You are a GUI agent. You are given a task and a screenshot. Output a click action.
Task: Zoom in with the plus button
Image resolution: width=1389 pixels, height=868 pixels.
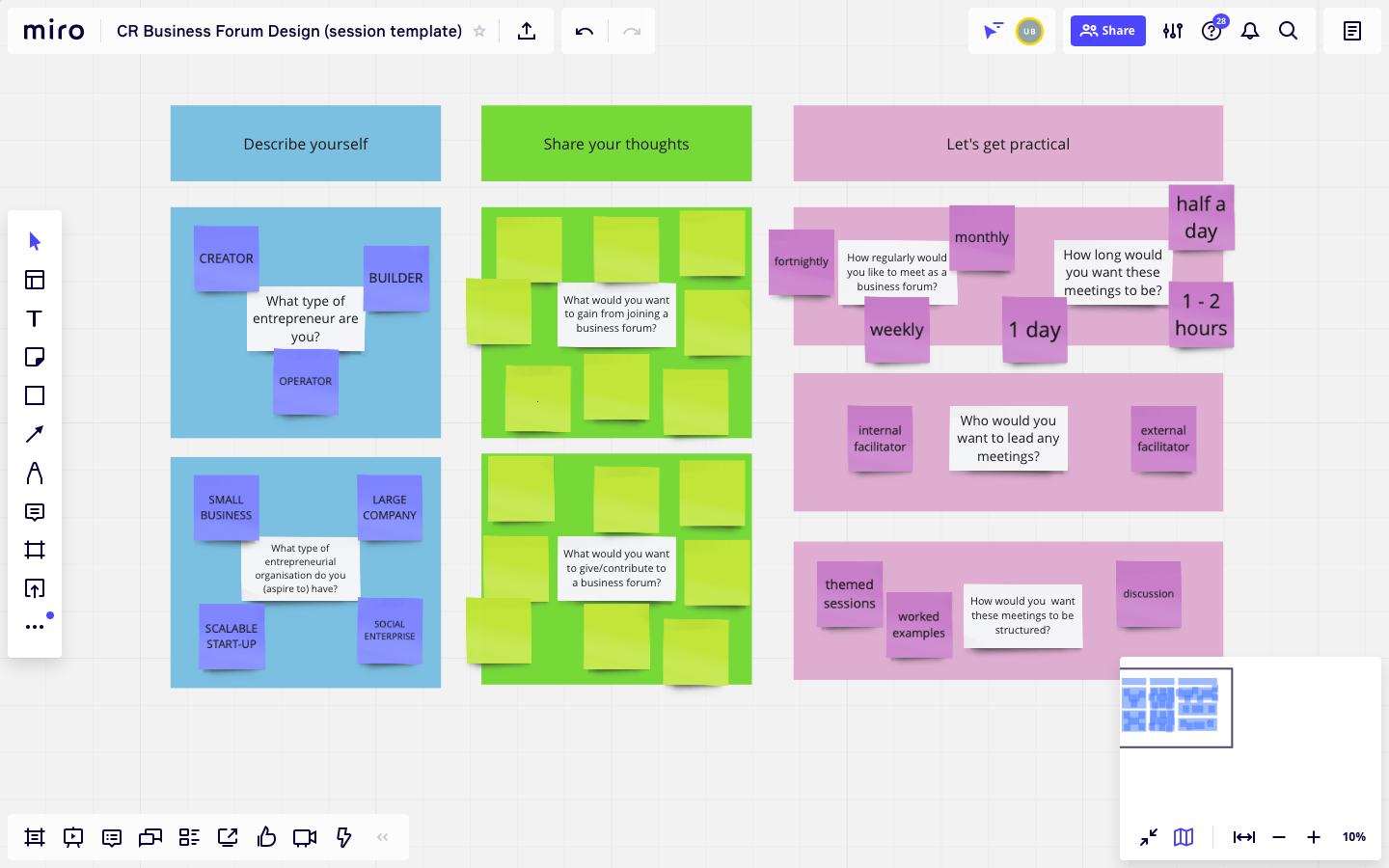(x=1314, y=837)
